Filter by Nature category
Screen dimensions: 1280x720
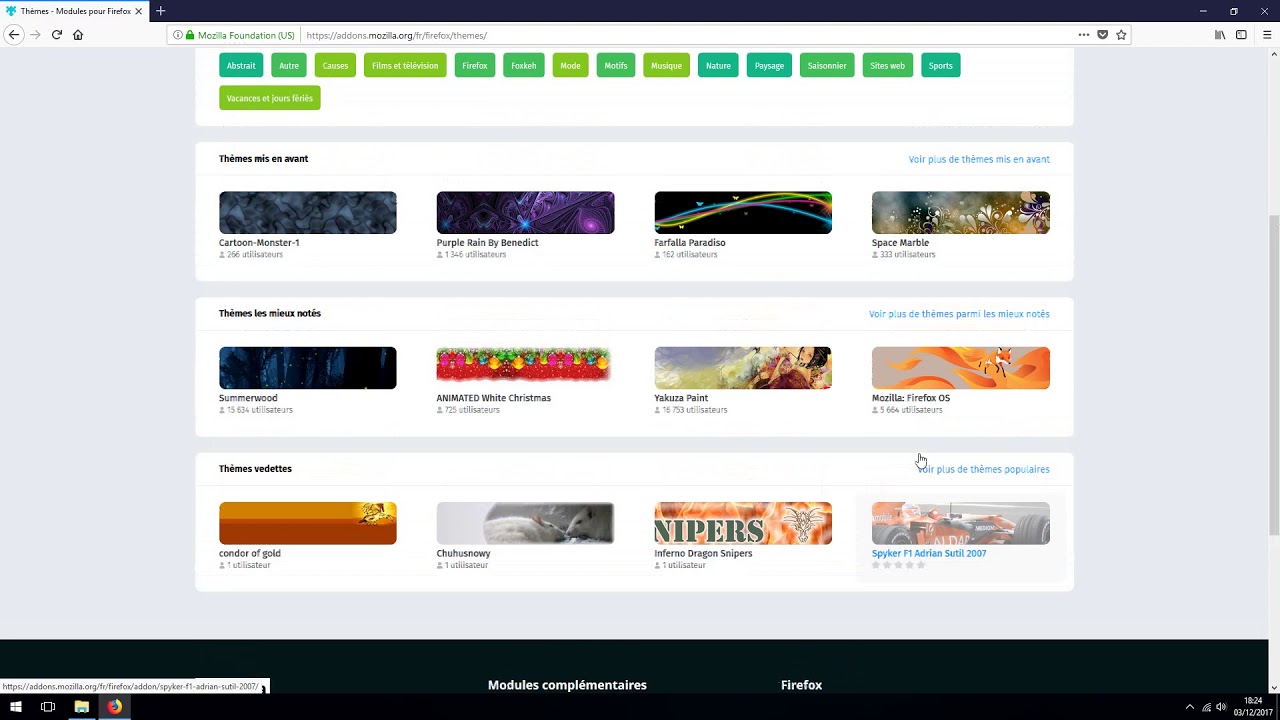(718, 66)
